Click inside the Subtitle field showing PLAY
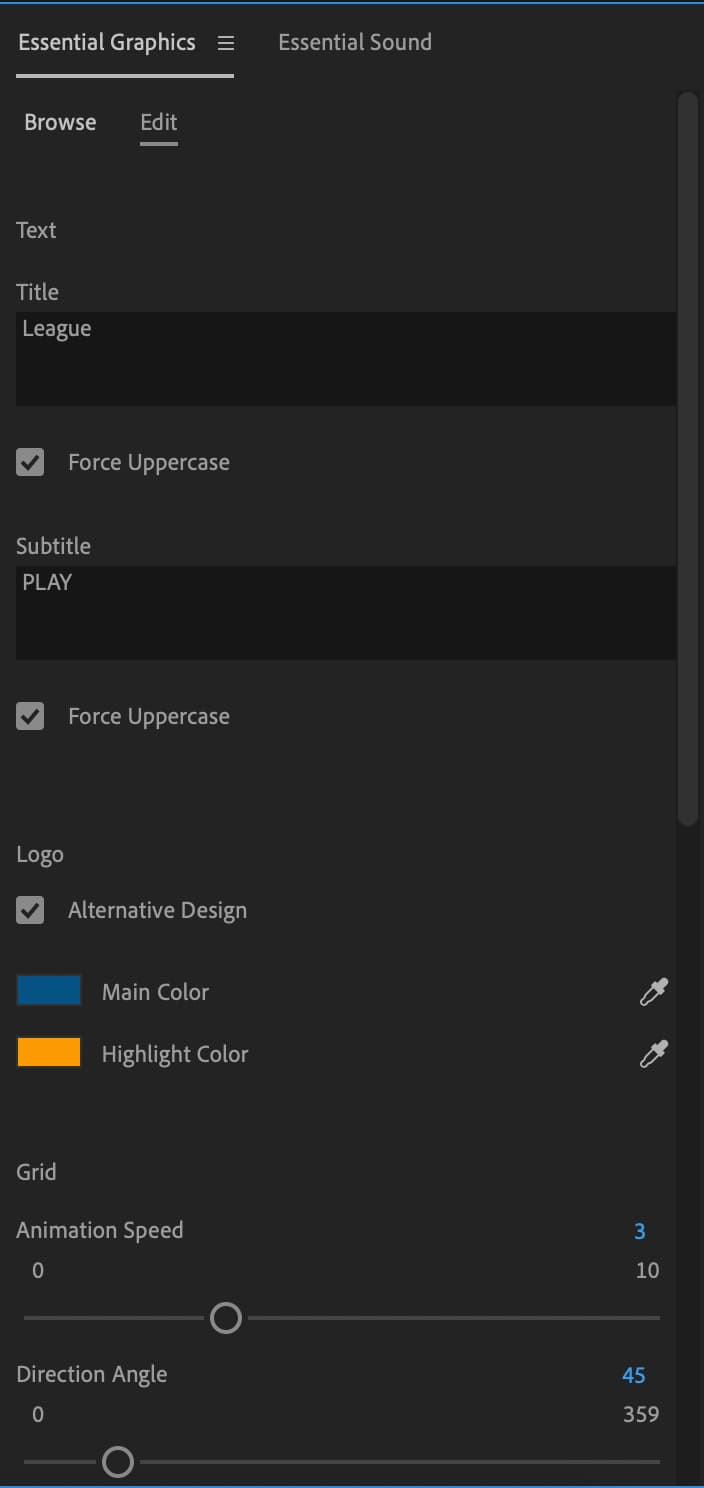The height and width of the screenshot is (1488, 704). (x=345, y=612)
